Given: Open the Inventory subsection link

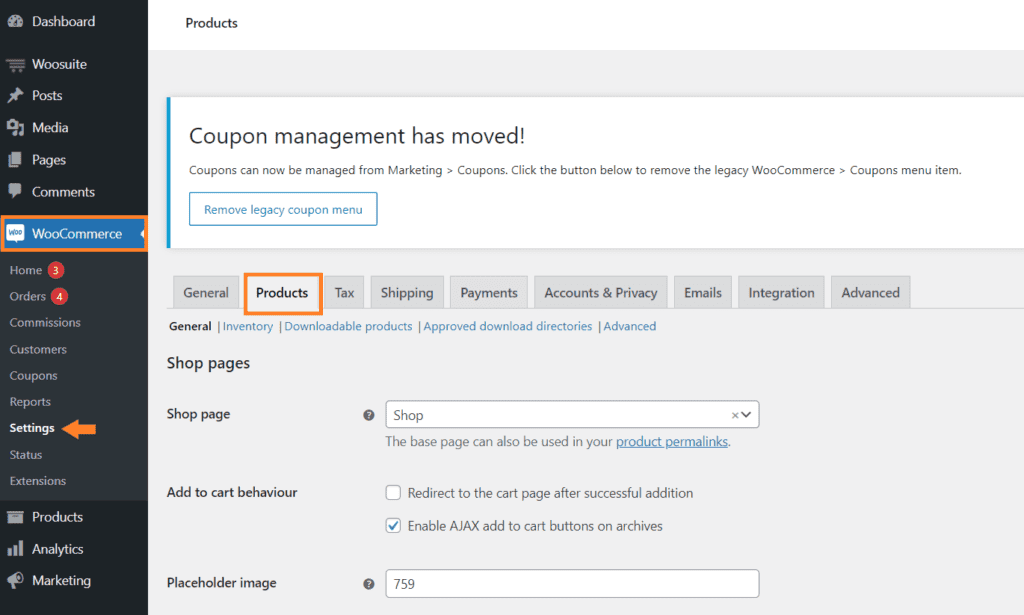Looking at the screenshot, I should 248,326.
